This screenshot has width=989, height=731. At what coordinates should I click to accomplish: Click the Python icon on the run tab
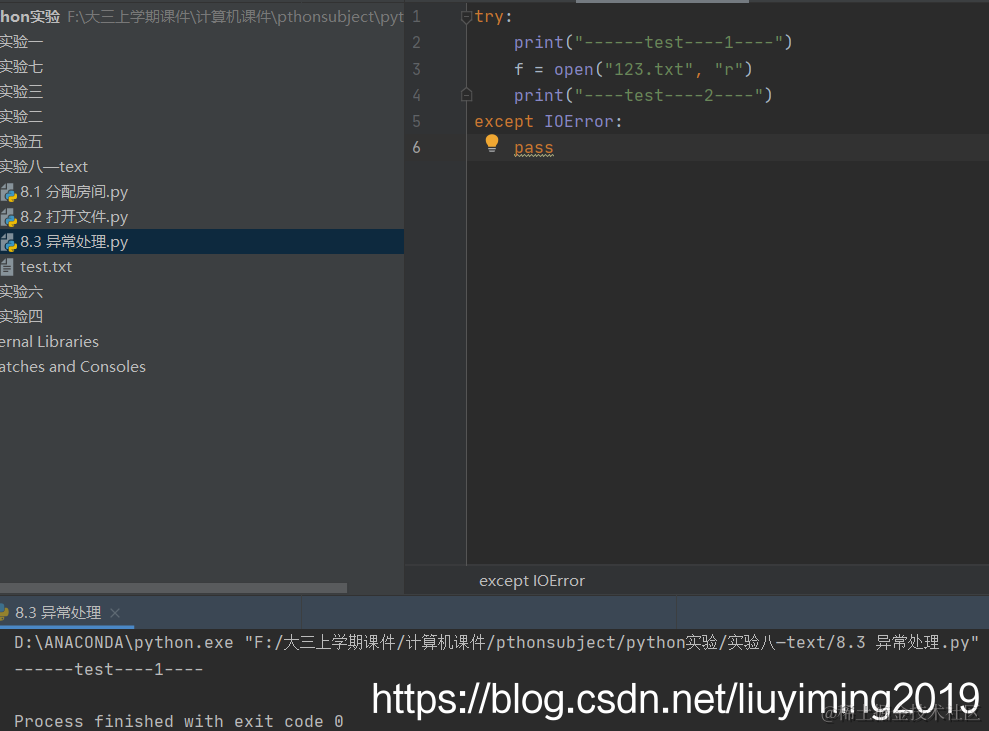3,612
